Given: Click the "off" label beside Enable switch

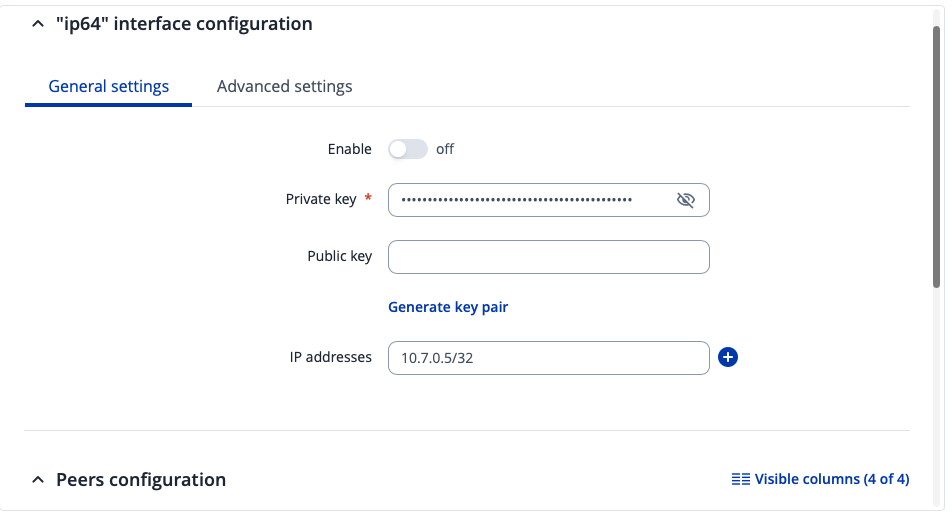Looking at the screenshot, I should coord(445,149).
